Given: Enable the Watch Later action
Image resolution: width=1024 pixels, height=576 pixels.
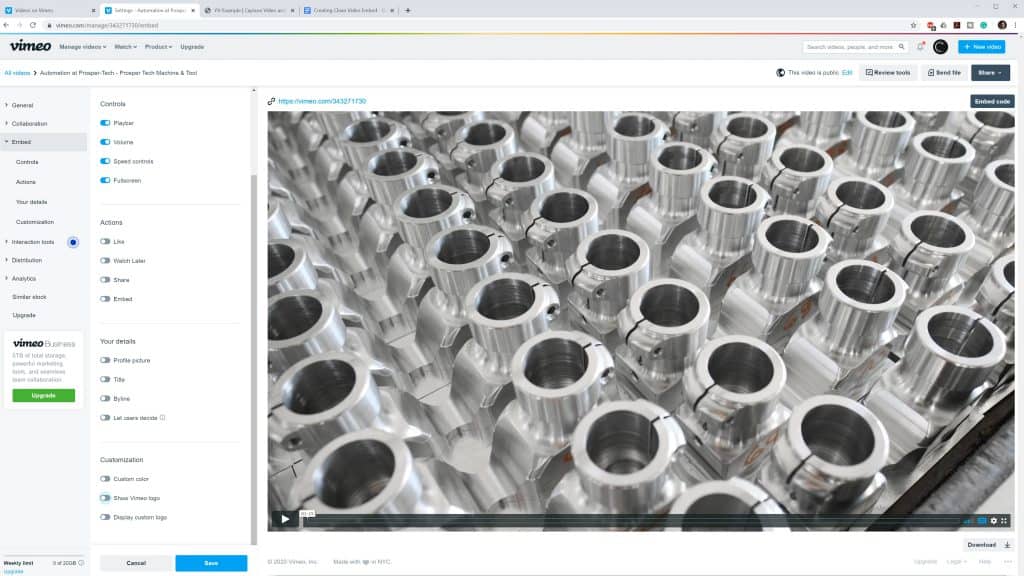Looking at the screenshot, I should (x=105, y=261).
